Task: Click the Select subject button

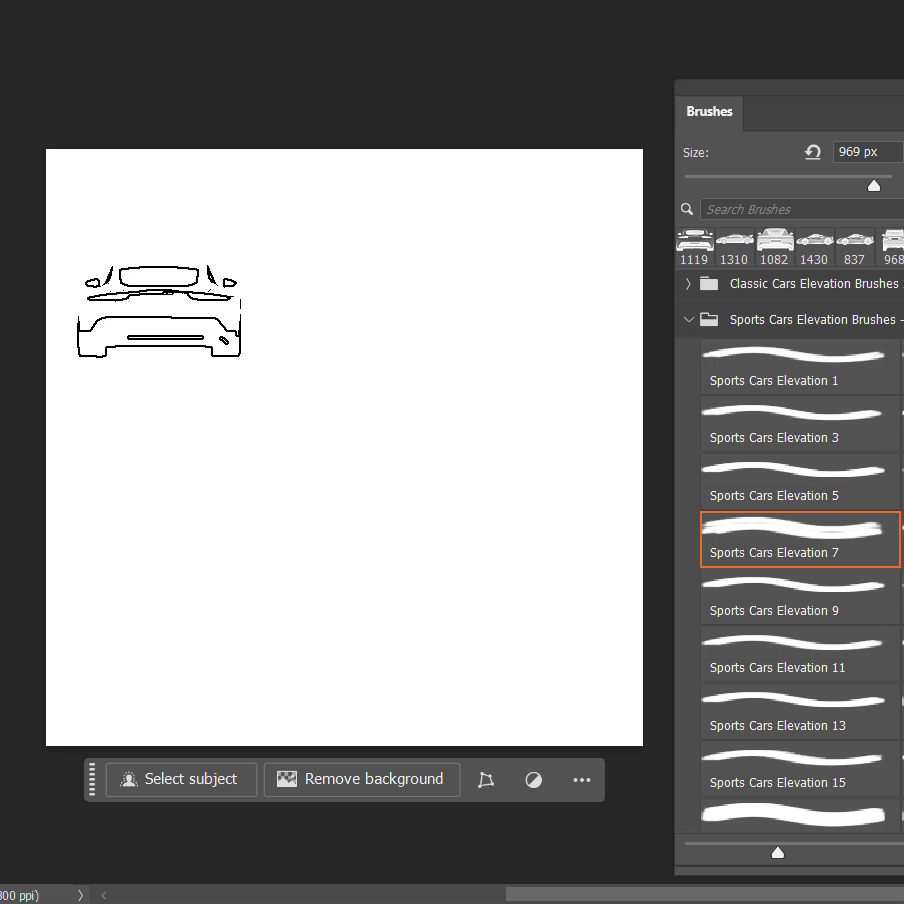Action: click(x=181, y=779)
